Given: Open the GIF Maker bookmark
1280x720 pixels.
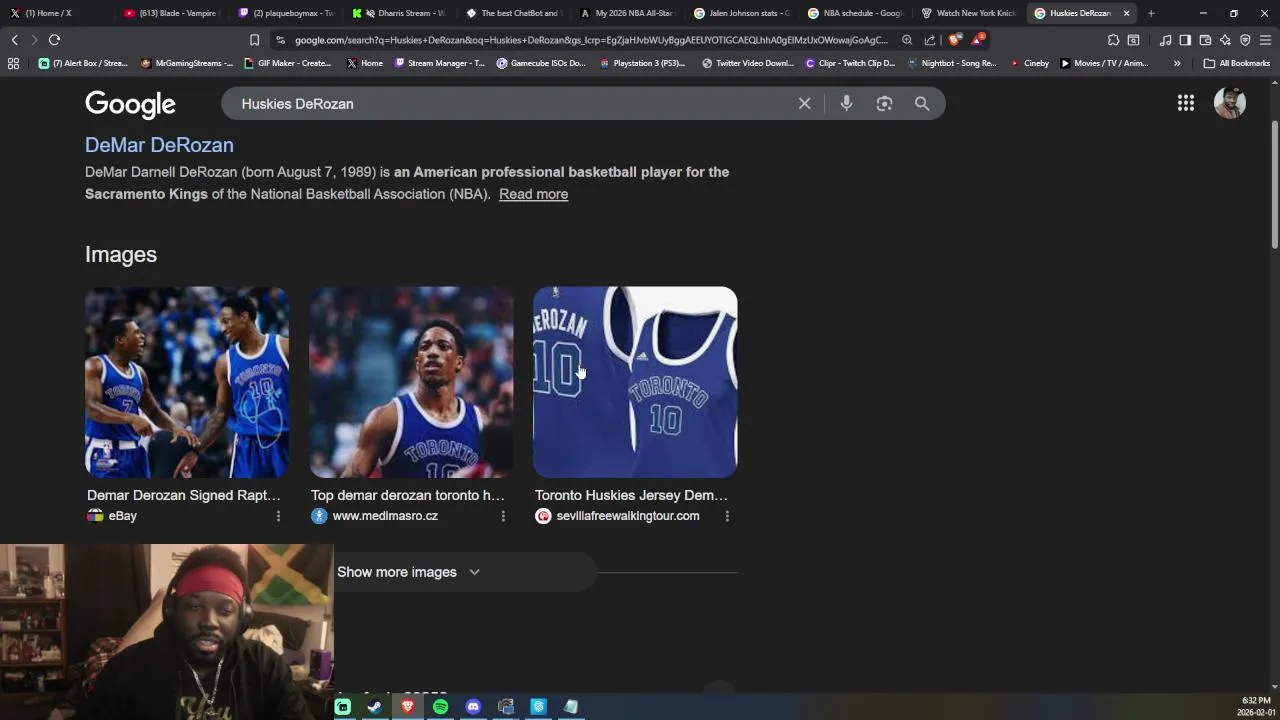Looking at the screenshot, I should click(x=287, y=63).
